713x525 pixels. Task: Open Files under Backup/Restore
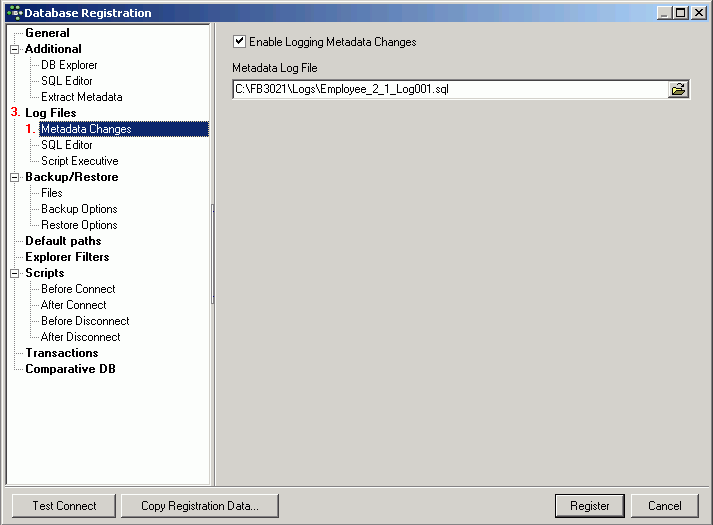point(52,193)
